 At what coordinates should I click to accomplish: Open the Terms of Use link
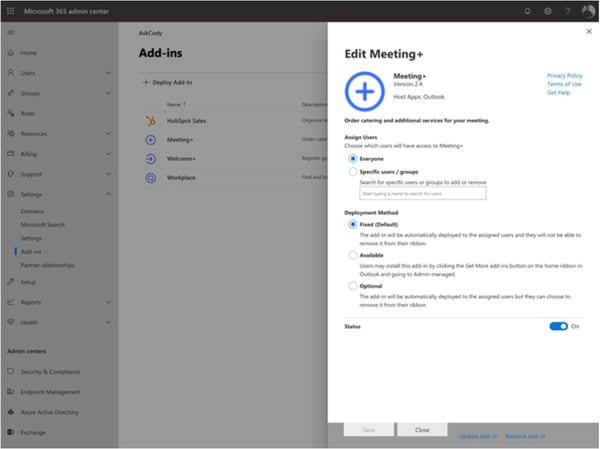(x=564, y=84)
